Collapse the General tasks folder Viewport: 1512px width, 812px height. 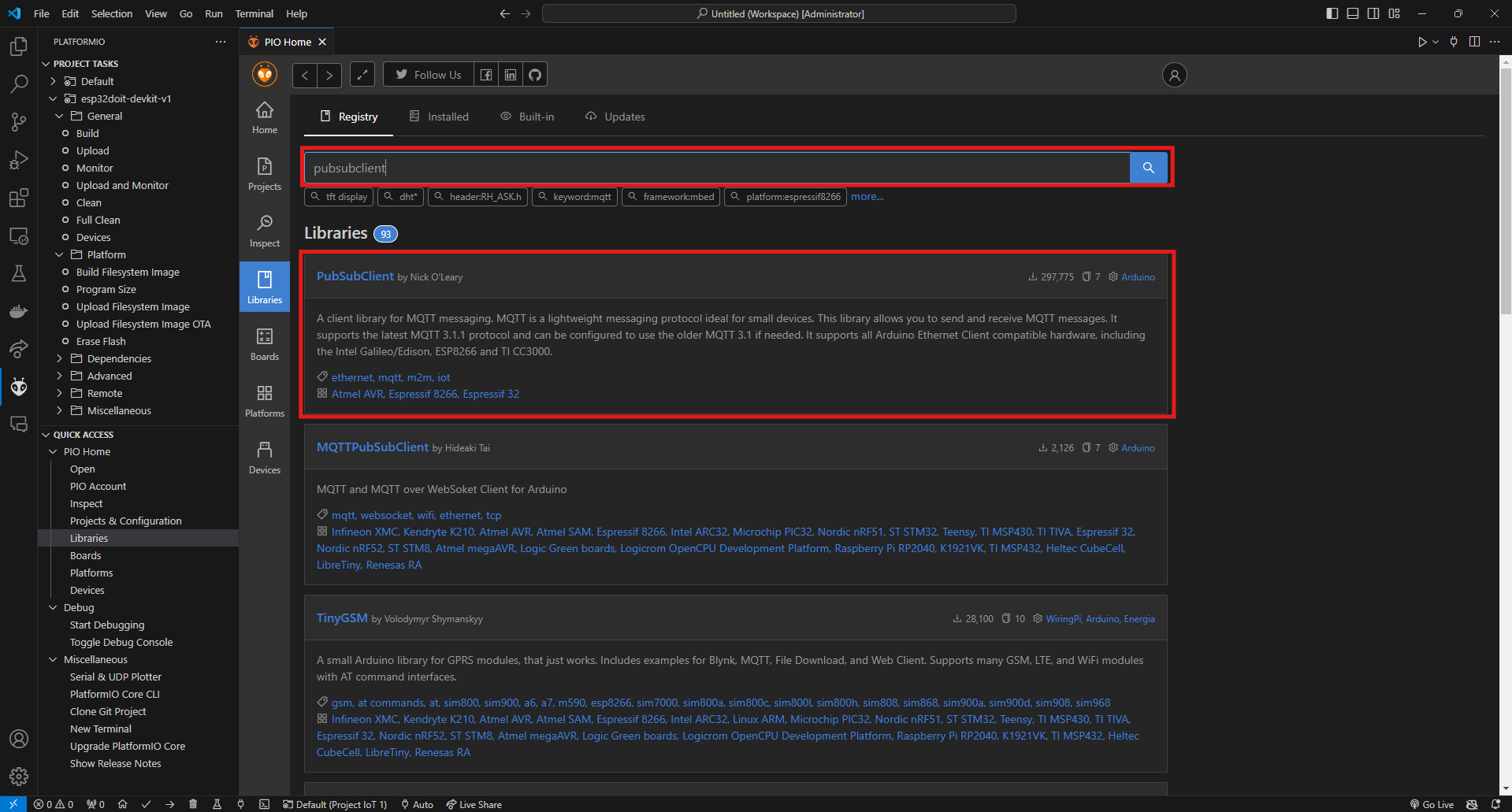(x=59, y=116)
